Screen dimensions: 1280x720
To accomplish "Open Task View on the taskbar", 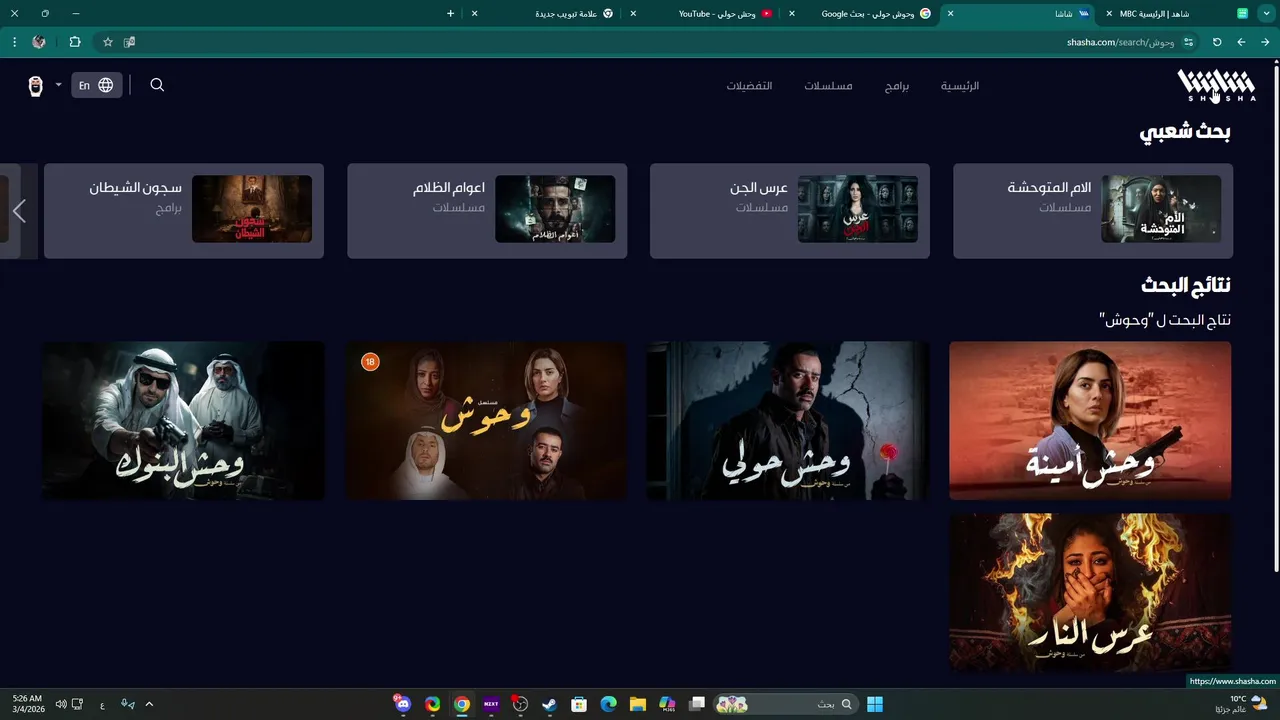I will tap(697, 704).
